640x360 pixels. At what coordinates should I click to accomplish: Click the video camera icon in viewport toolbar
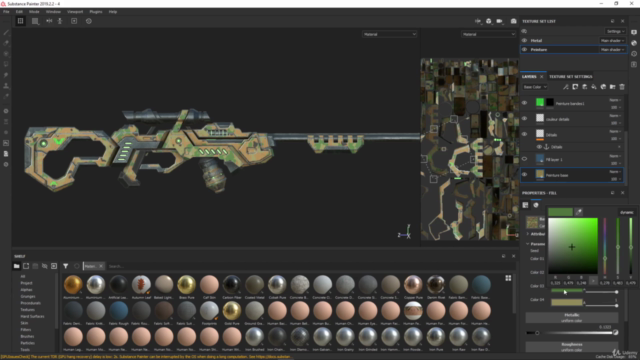[x=500, y=21]
